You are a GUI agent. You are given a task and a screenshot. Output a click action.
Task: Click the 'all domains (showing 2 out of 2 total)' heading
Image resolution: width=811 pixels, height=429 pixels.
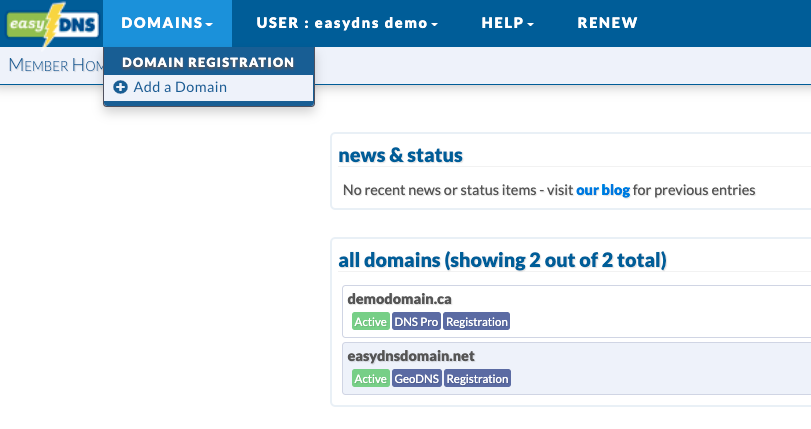click(502, 260)
